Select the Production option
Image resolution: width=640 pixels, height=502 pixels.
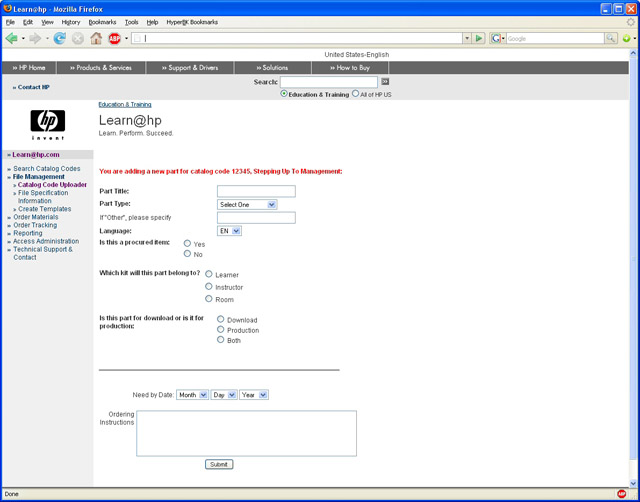[x=220, y=329]
